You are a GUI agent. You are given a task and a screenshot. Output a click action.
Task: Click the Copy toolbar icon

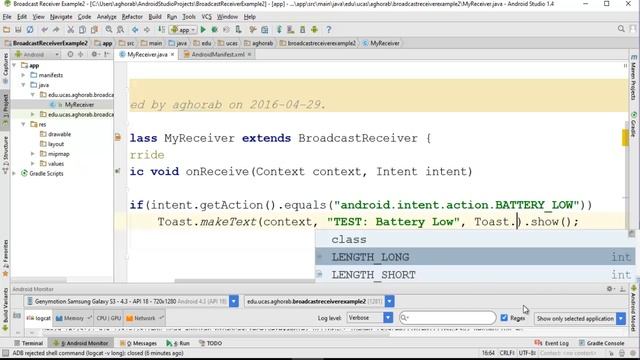(82, 29)
